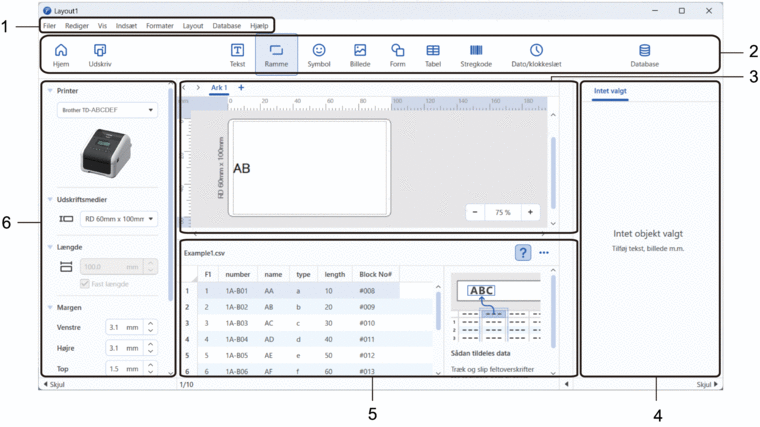Screen dimensions: 760x427
Task: Click the Højre margin value field
Action: 124,348
